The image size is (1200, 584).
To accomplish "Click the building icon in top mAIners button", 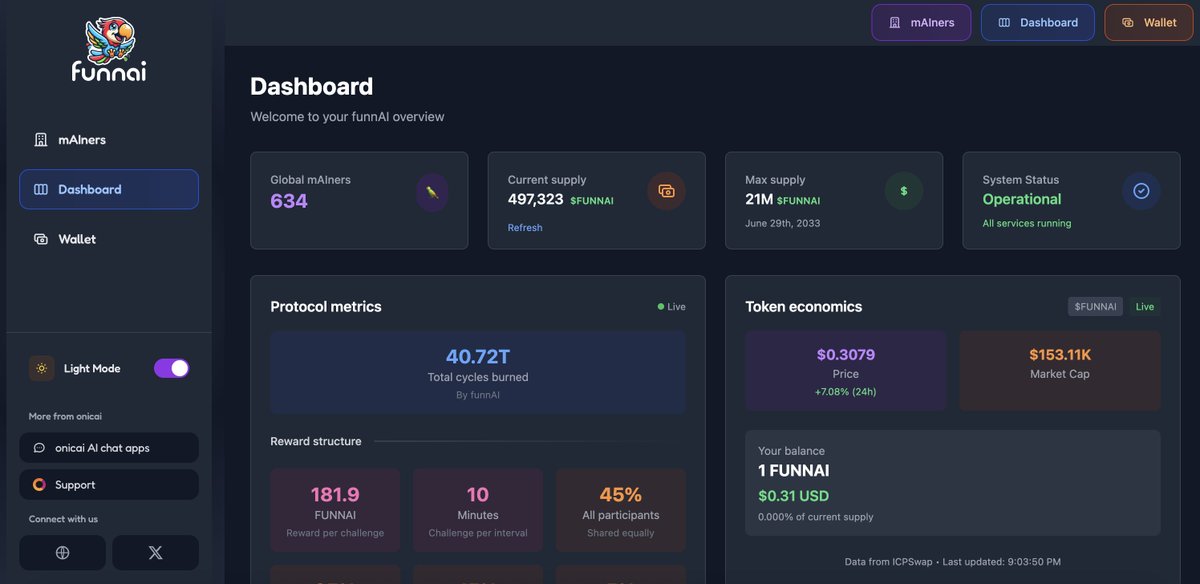I will coord(895,22).
